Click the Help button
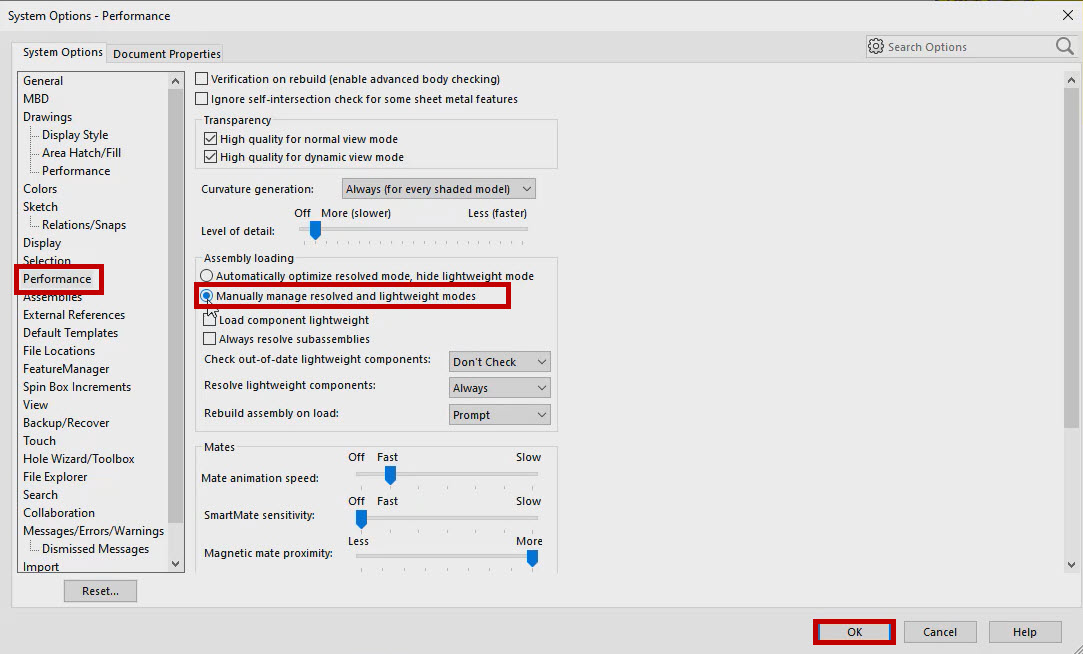1083x654 pixels. 1024,631
